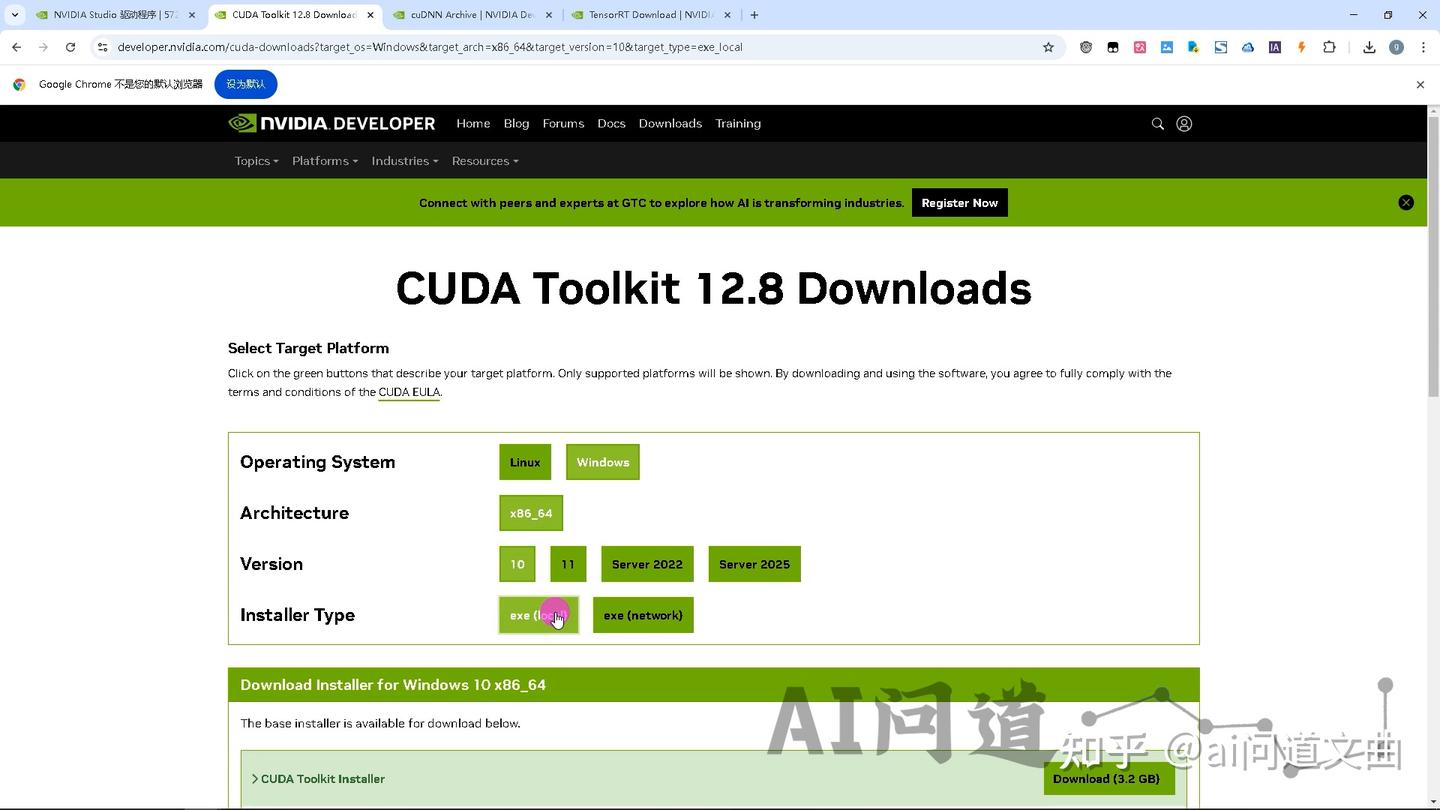Reload the current page
The image size is (1440, 810).
click(70, 47)
